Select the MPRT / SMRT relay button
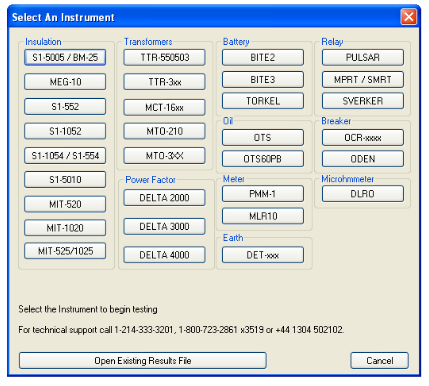 [x=363, y=79]
